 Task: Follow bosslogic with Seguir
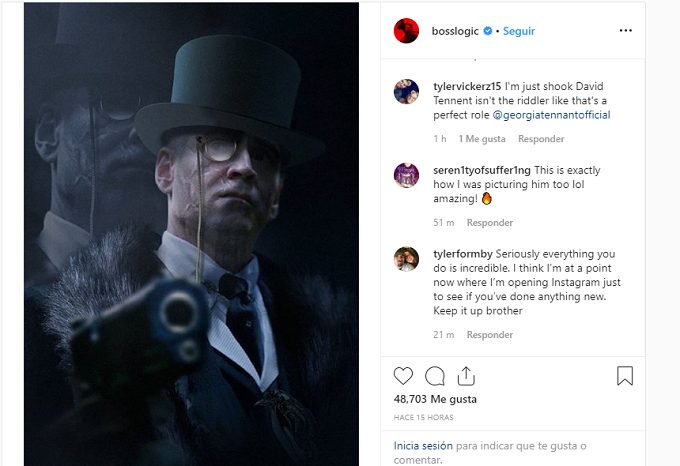point(519,31)
